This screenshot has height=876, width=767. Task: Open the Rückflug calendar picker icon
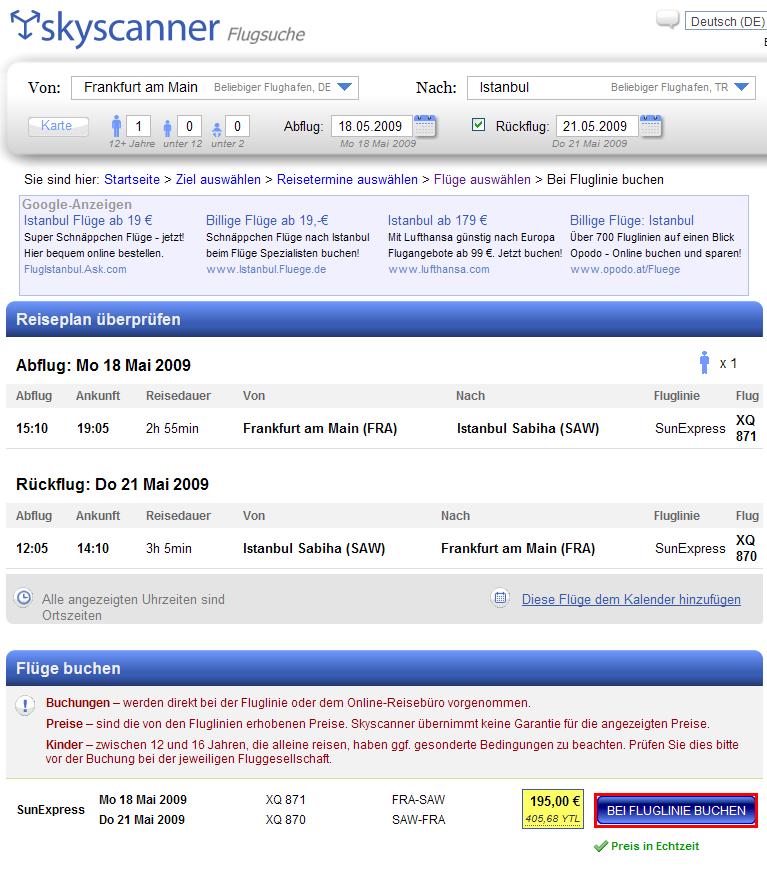[x=651, y=126]
